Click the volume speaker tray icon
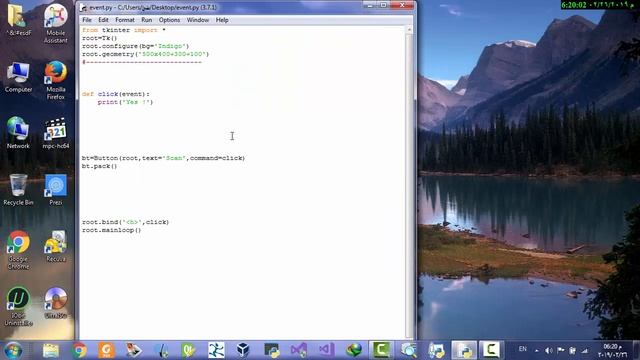Viewport: 640px width, 360px height. click(549, 350)
